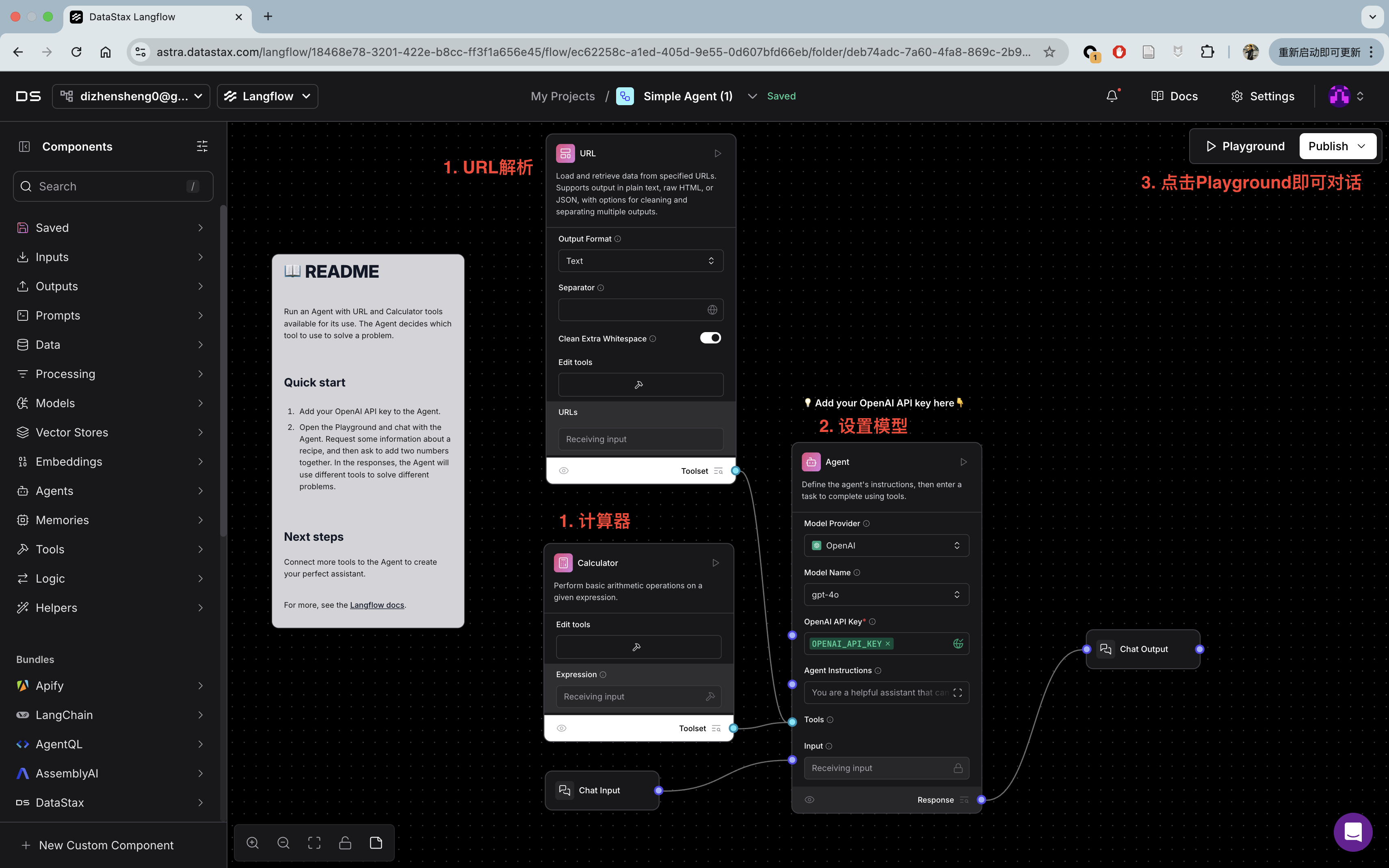Screen dimensions: 1389x868
Task: Open Model Provider OpenAI dropdown
Action: pyautogui.click(x=886, y=545)
